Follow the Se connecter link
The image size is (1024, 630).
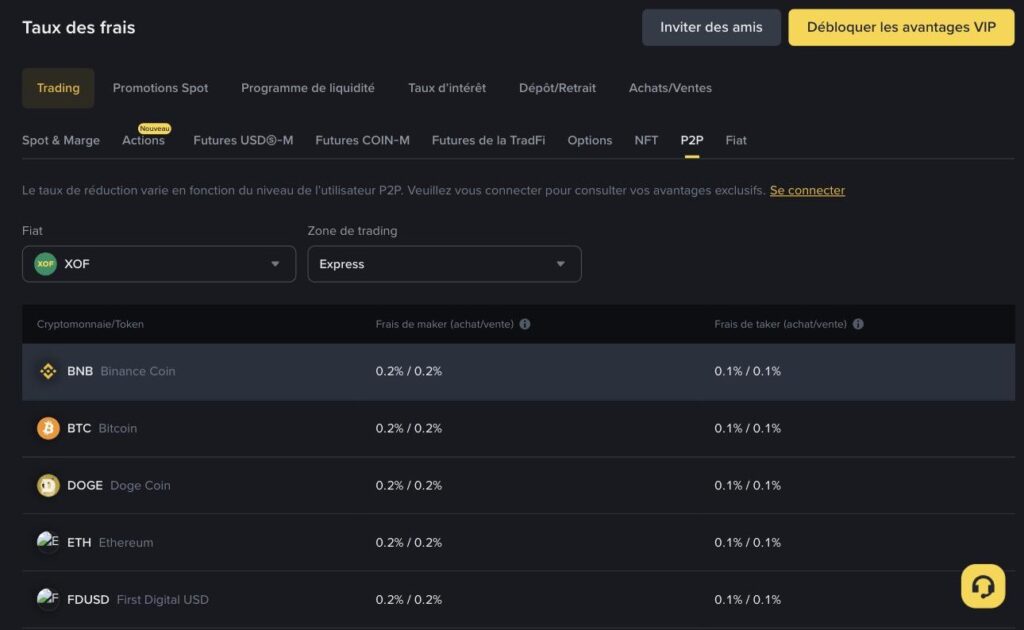[807, 190]
